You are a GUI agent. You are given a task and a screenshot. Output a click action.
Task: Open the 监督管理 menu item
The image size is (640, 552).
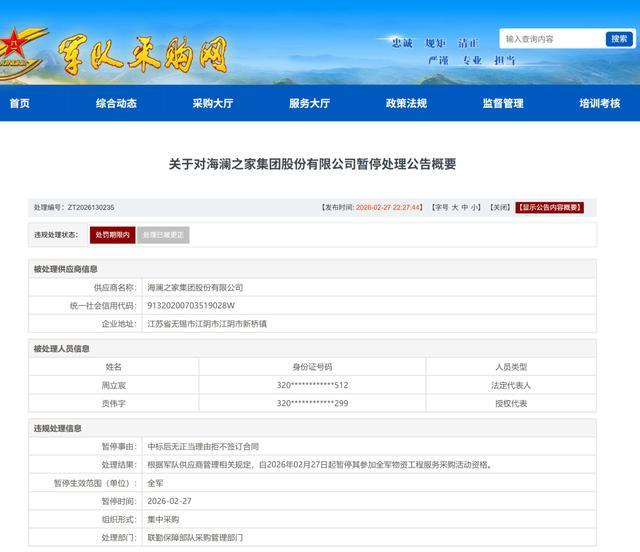(x=503, y=103)
